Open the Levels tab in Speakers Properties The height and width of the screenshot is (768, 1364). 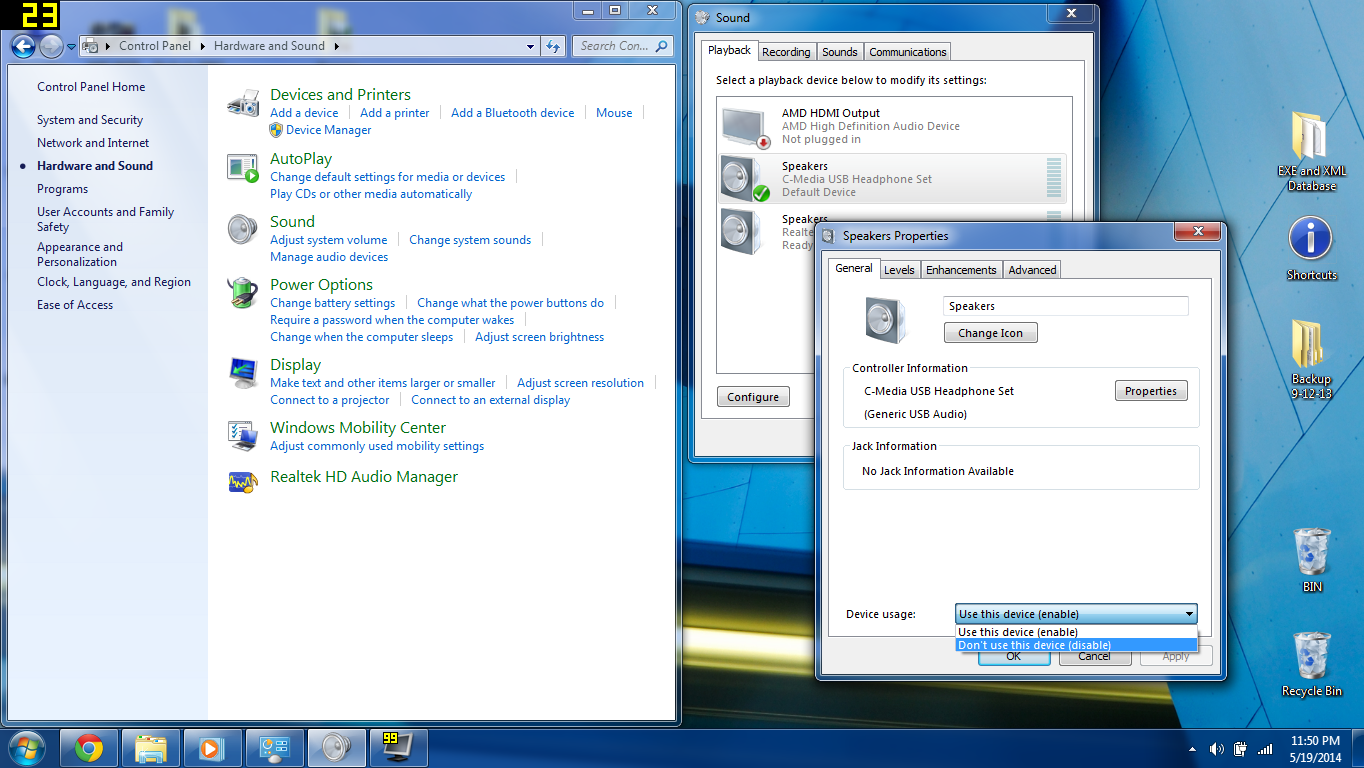pyautogui.click(x=899, y=270)
